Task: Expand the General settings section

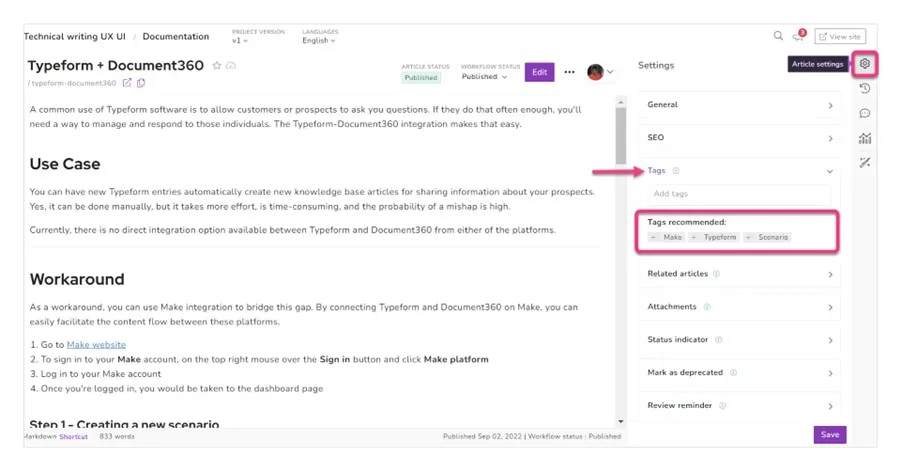Action: click(x=739, y=105)
